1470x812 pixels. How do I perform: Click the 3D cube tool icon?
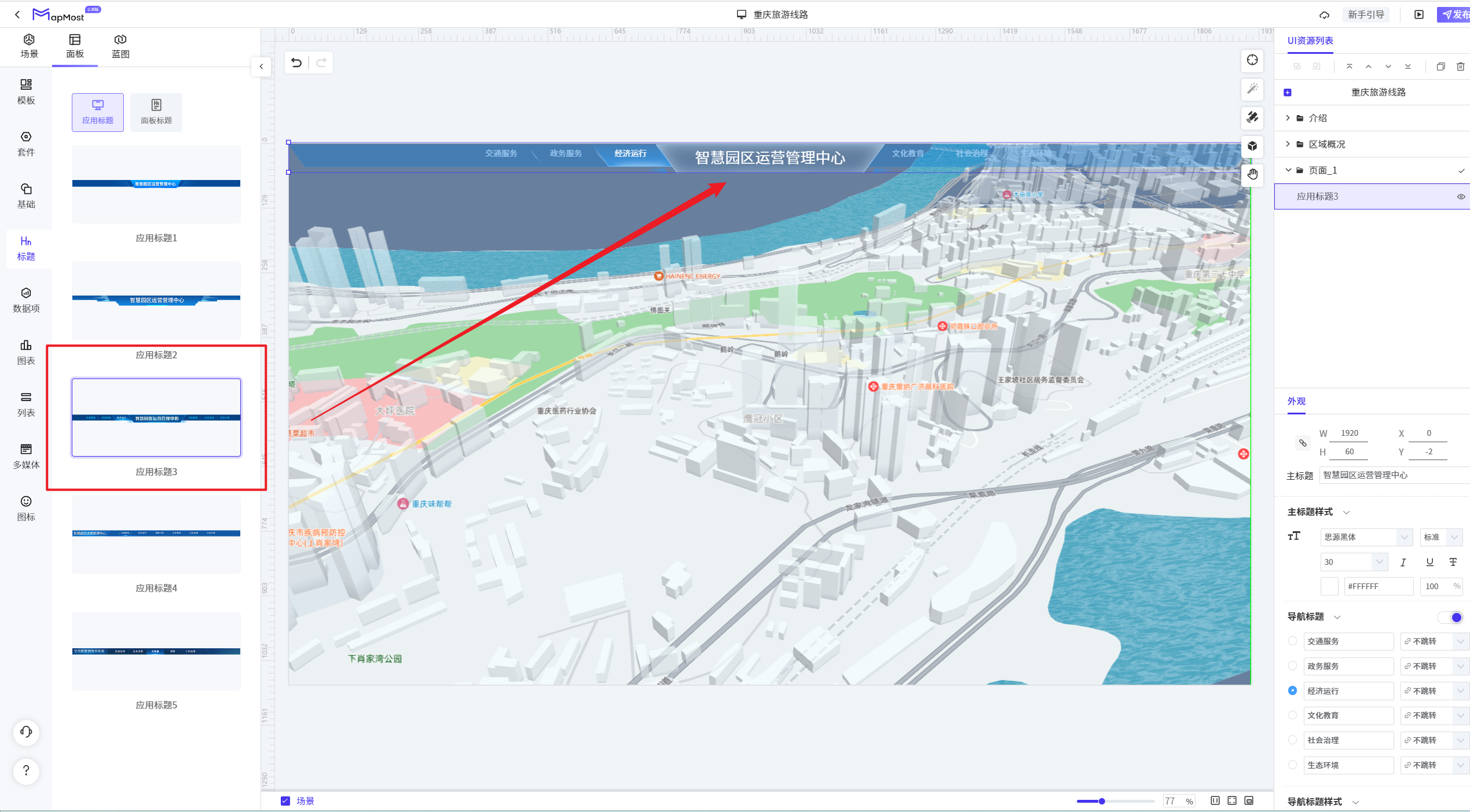click(x=1252, y=146)
